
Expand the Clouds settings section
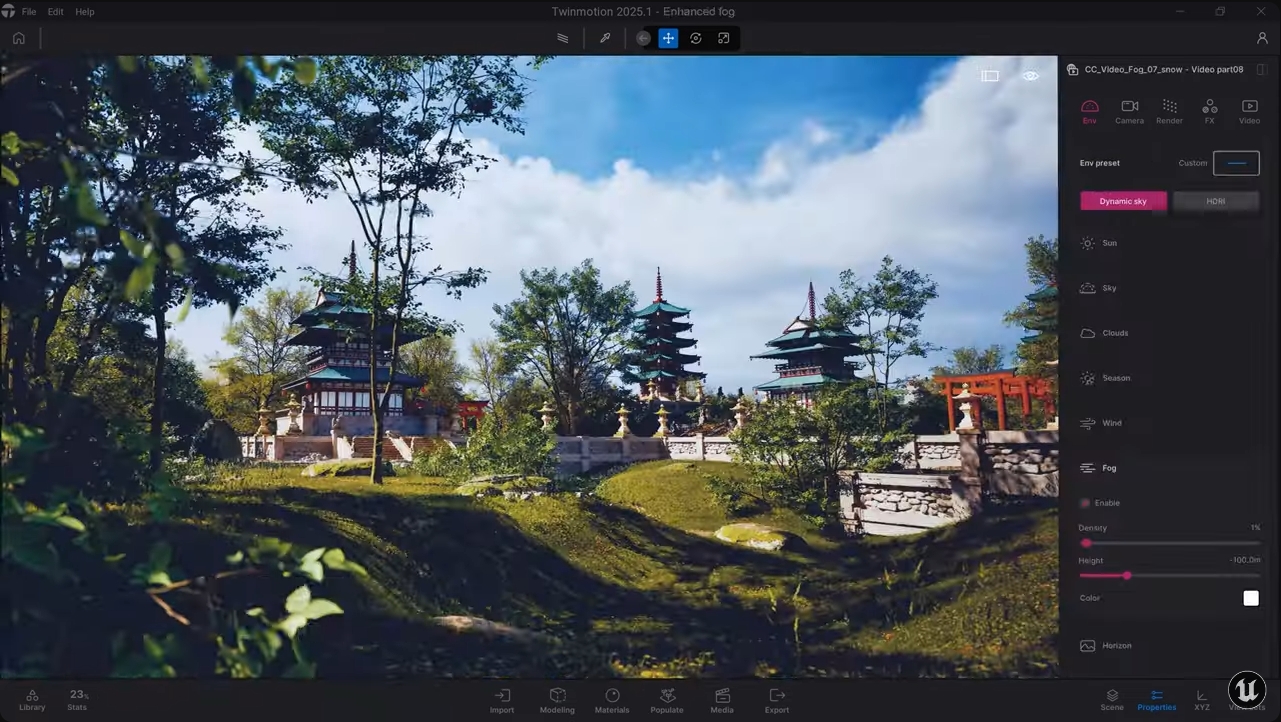pyautogui.click(x=1114, y=333)
